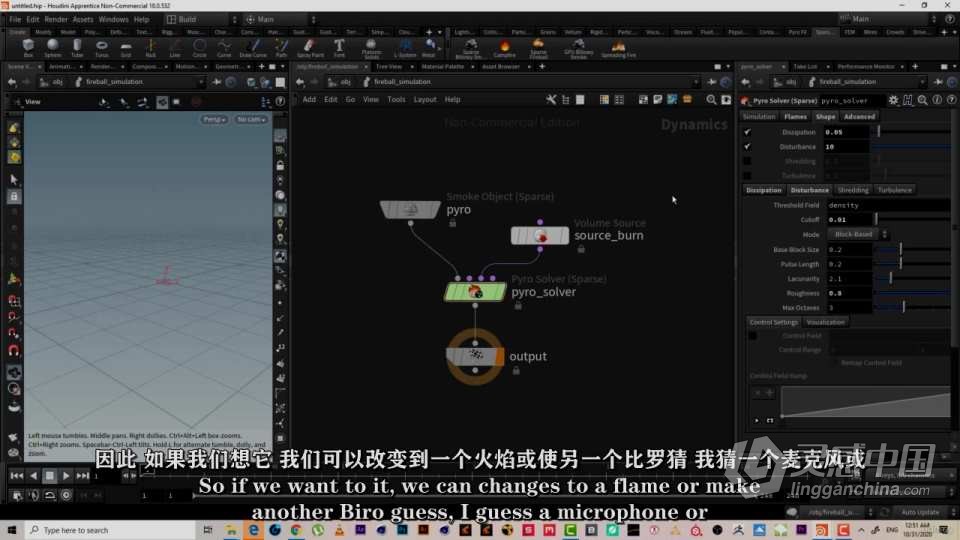Toggle the Control Field checkbox
The height and width of the screenshot is (540, 960).
752,336
